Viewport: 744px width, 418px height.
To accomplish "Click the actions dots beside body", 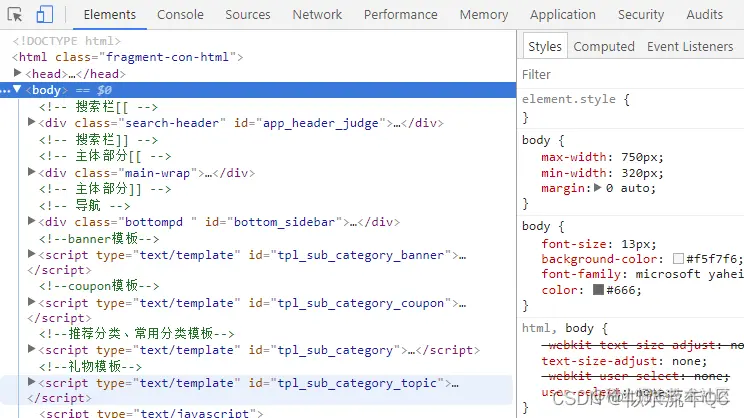I will pos(5,90).
